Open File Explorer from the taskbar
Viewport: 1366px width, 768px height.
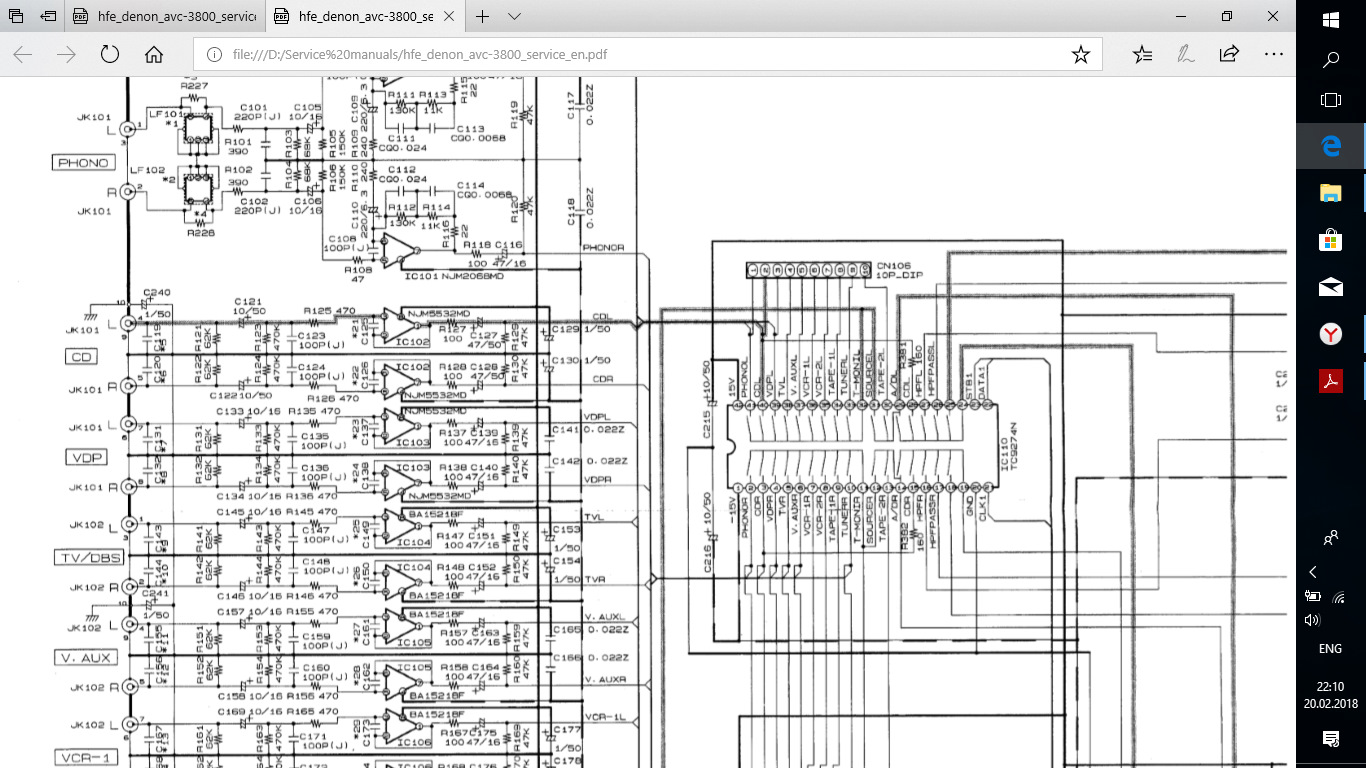[x=1331, y=193]
